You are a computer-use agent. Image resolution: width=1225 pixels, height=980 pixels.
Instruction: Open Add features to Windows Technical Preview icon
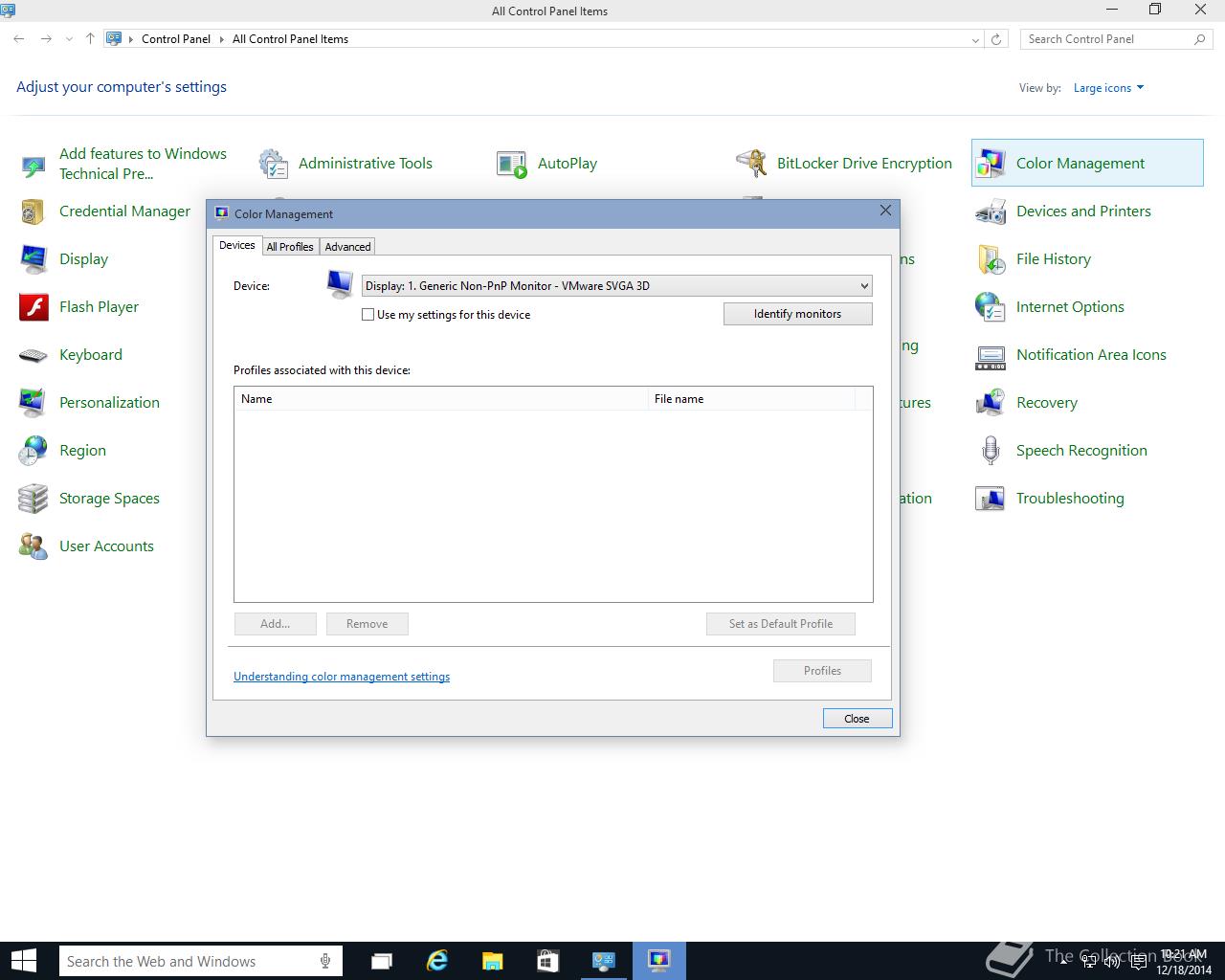(33, 165)
